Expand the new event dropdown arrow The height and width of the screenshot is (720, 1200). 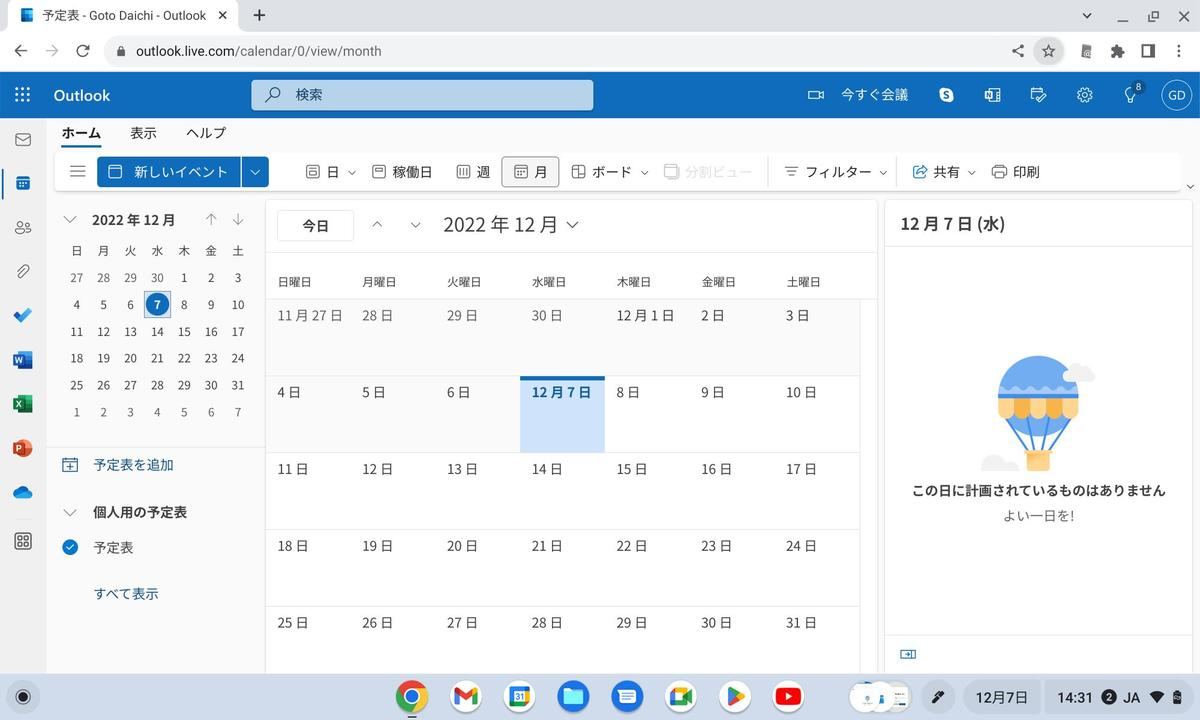(255, 172)
